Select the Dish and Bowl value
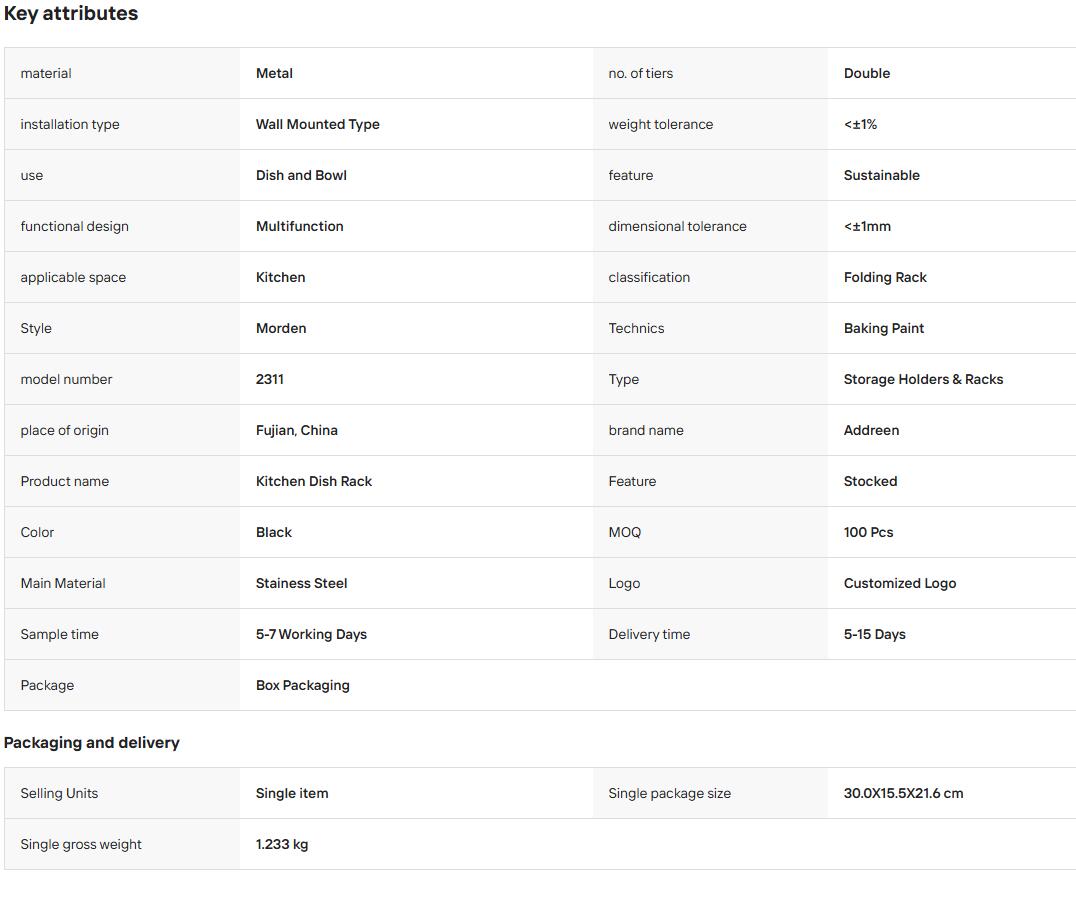1076x898 pixels. 301,175
